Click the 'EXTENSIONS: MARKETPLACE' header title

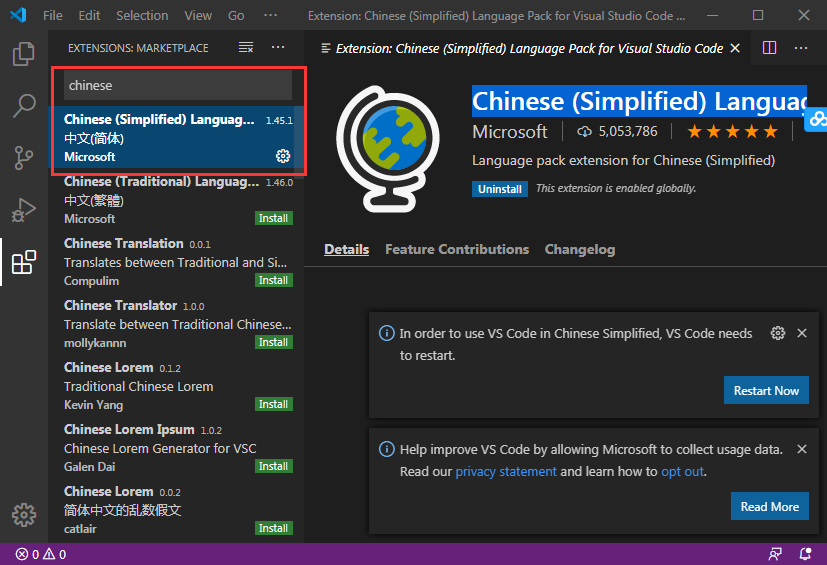click(x=138, y=48)
